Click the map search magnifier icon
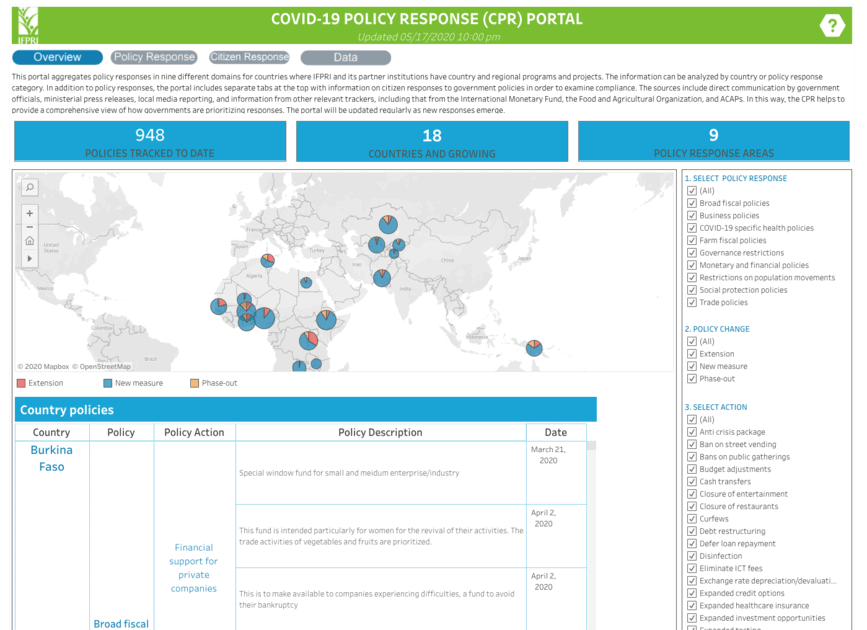Screen dimensions: 867x630 [29, 187]
